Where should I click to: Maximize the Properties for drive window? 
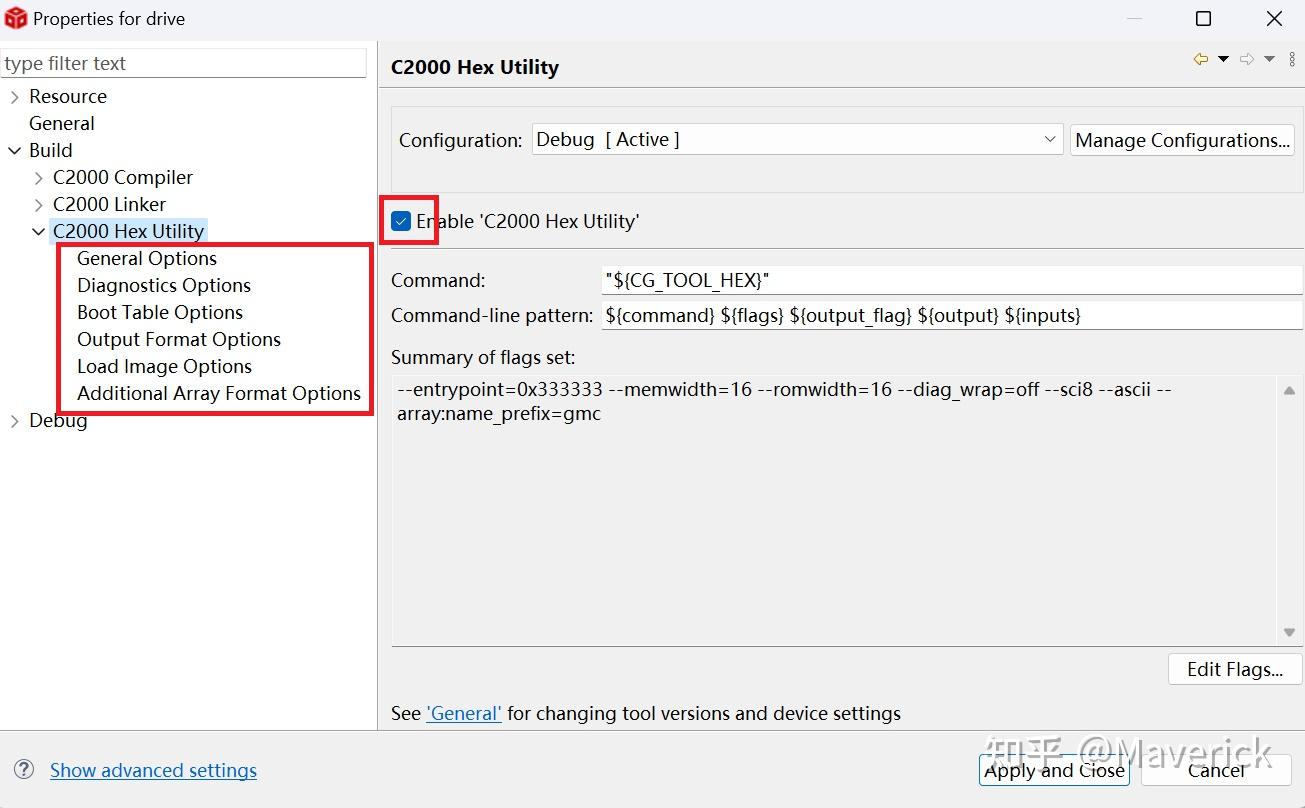1204,19
